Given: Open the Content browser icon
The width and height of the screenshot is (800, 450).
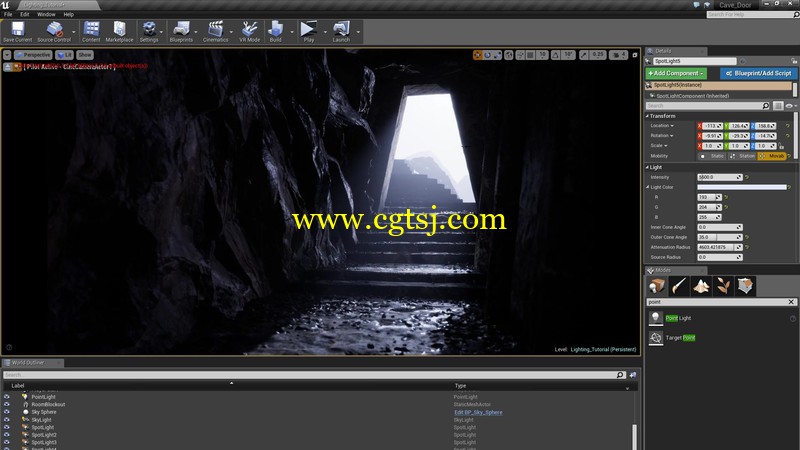Looking at the screenshot, I should [91, 32].
